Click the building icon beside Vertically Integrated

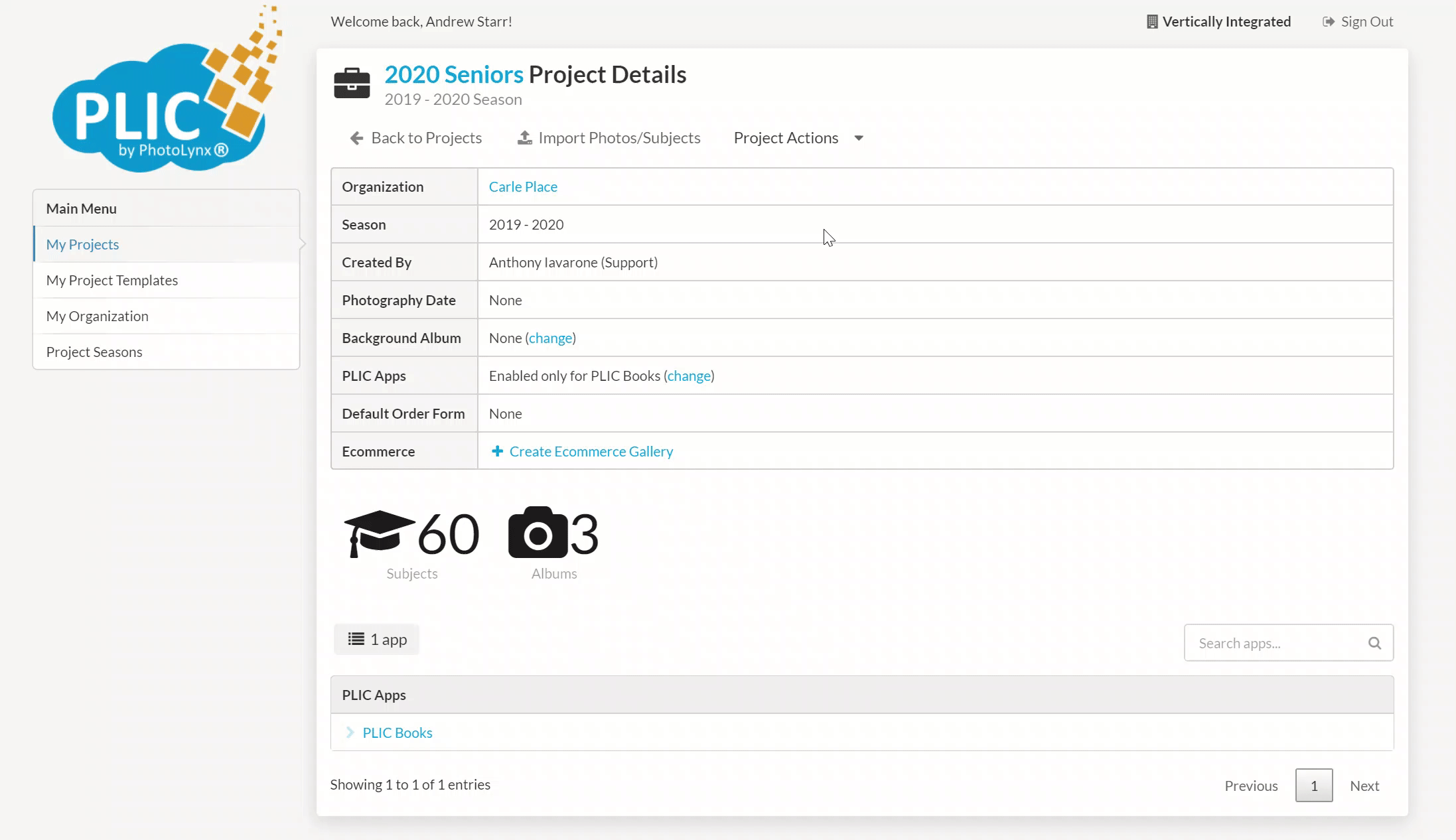1152,22
